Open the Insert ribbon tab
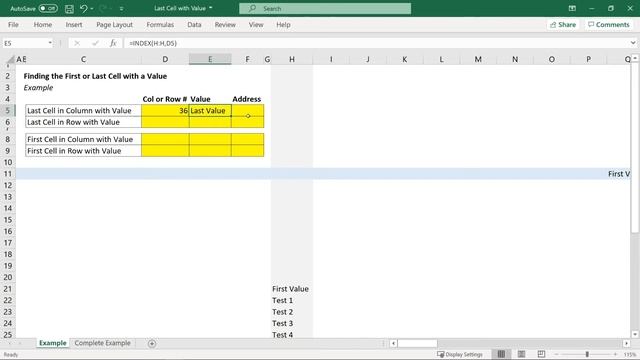This screenshot has width=640, height=360. pos(74,24)
